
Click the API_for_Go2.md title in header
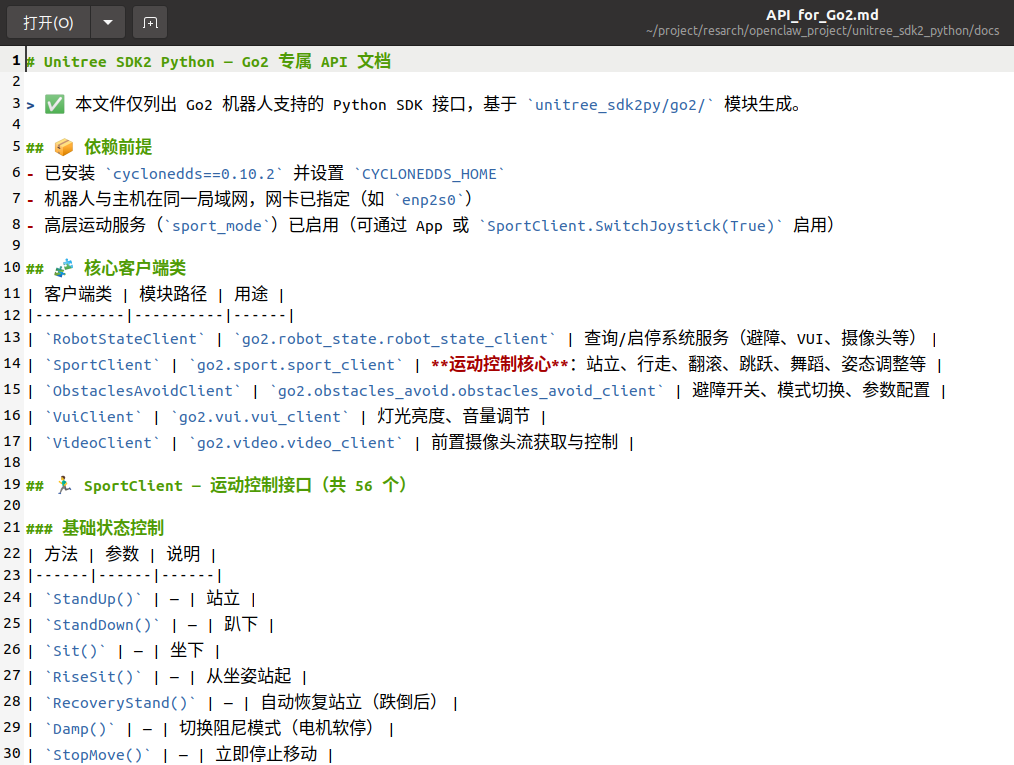822,15
